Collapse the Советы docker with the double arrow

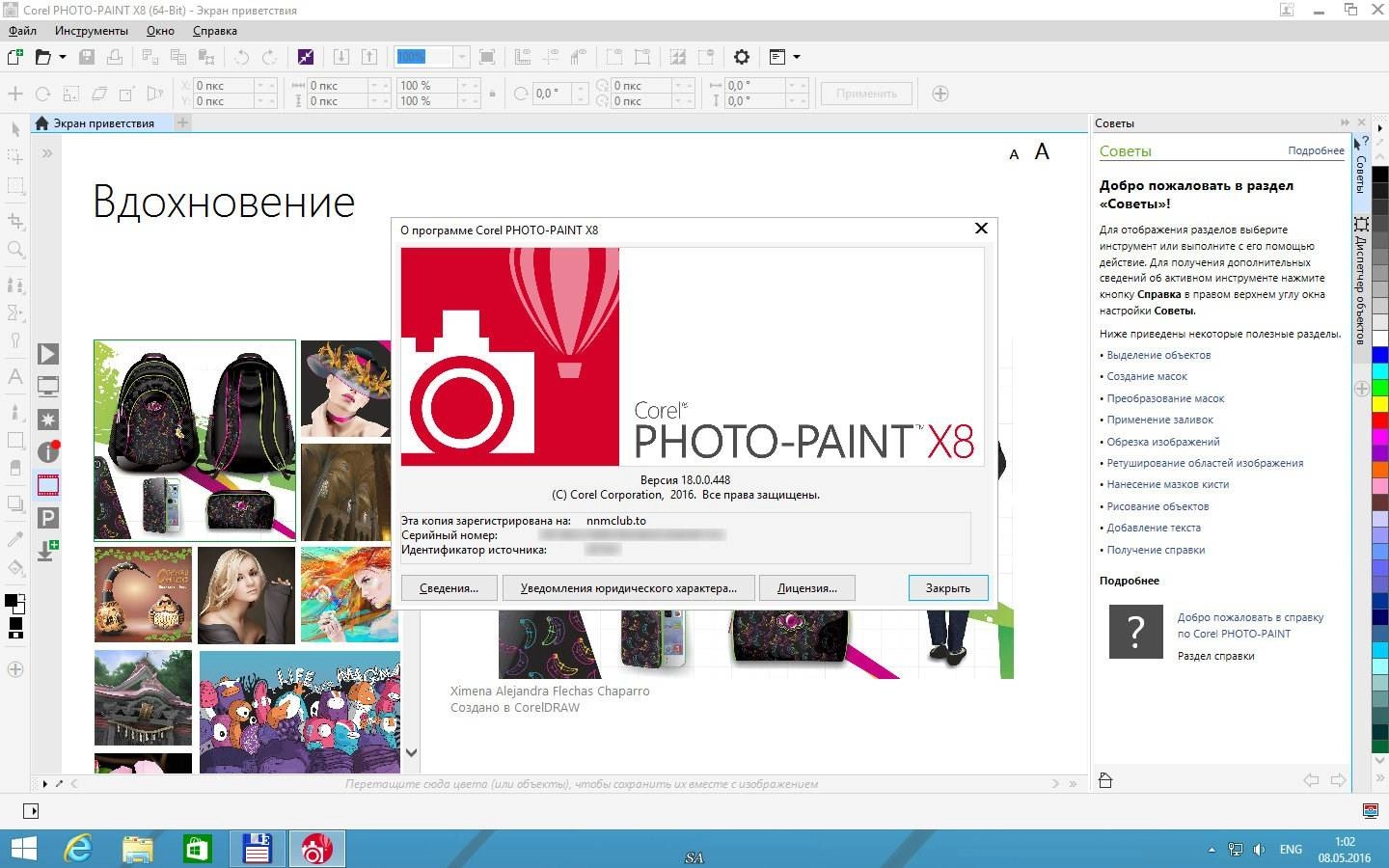click(1345, 122)
